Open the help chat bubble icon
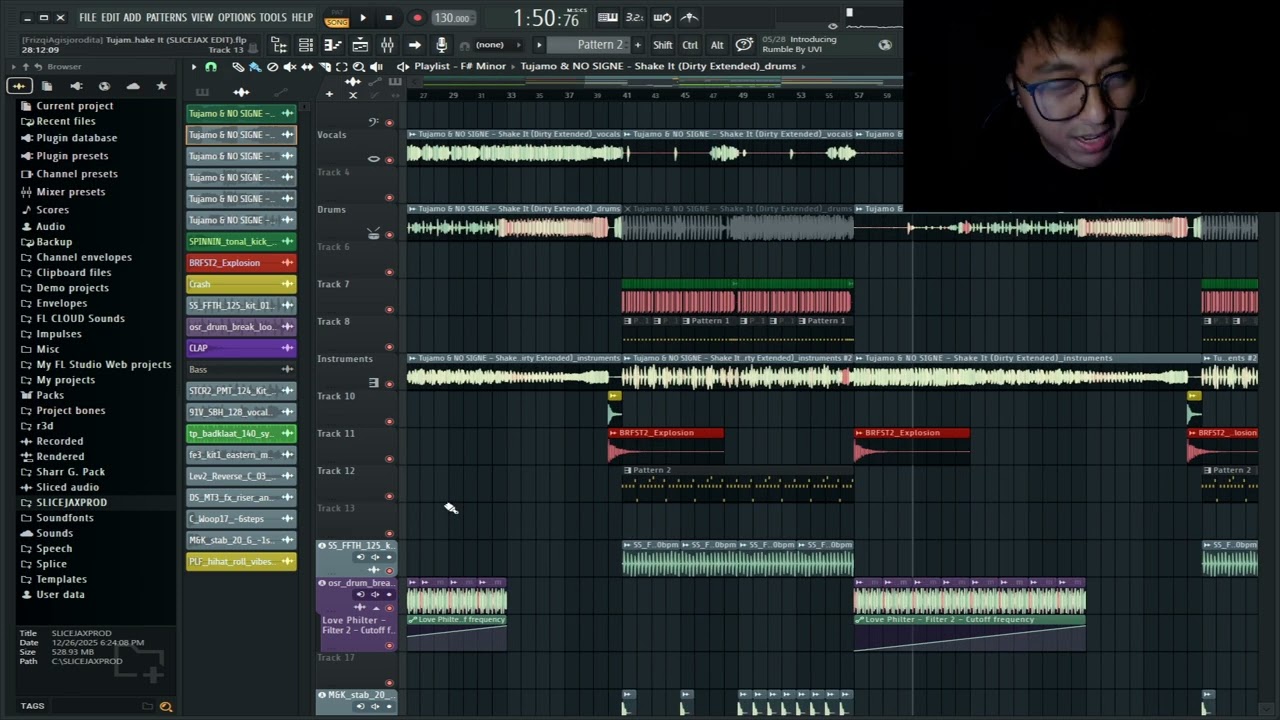The width and height of the screenshot is (1280, 720). pos(744,45)
